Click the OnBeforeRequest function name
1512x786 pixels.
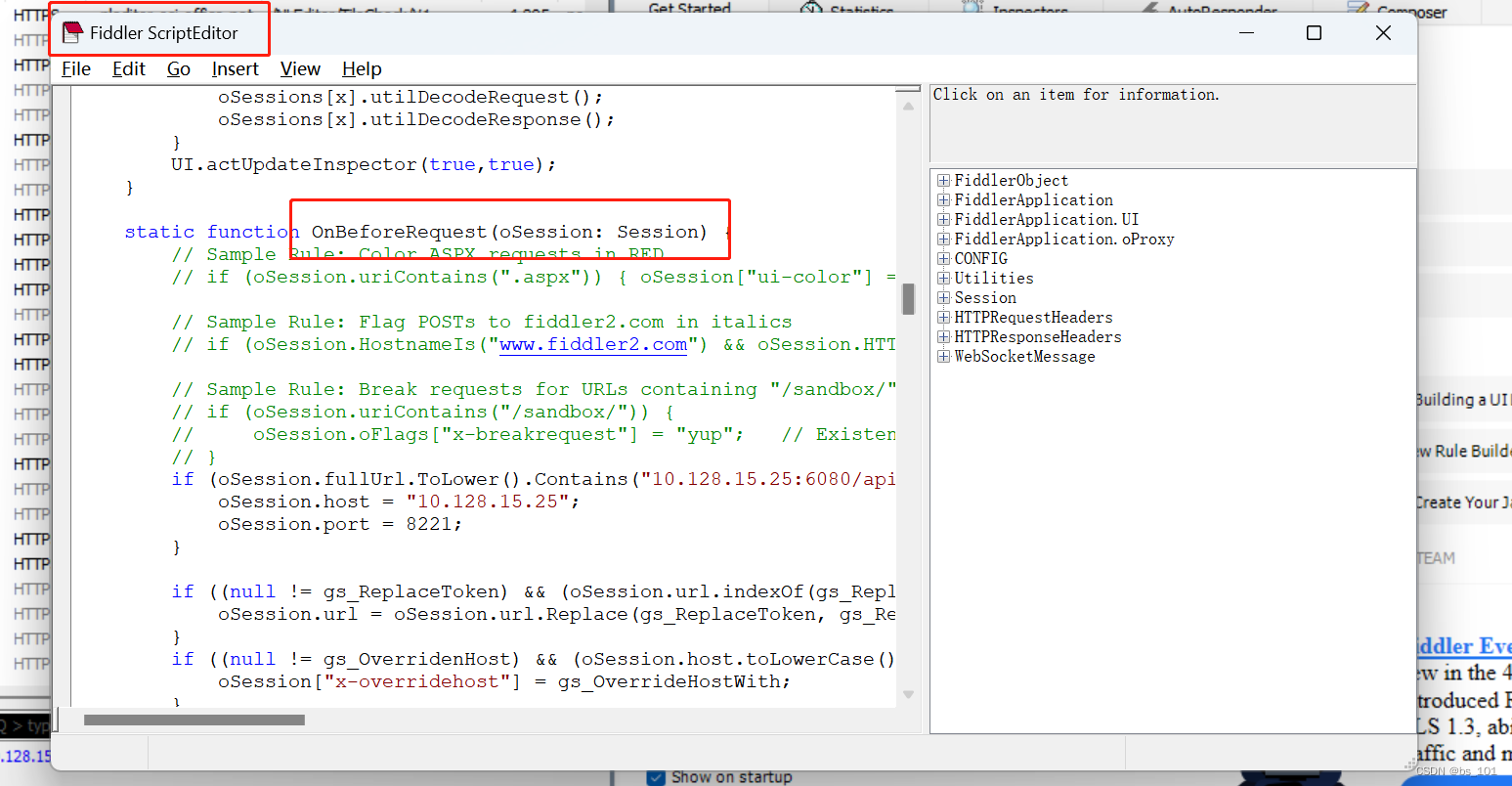point(399,233)
